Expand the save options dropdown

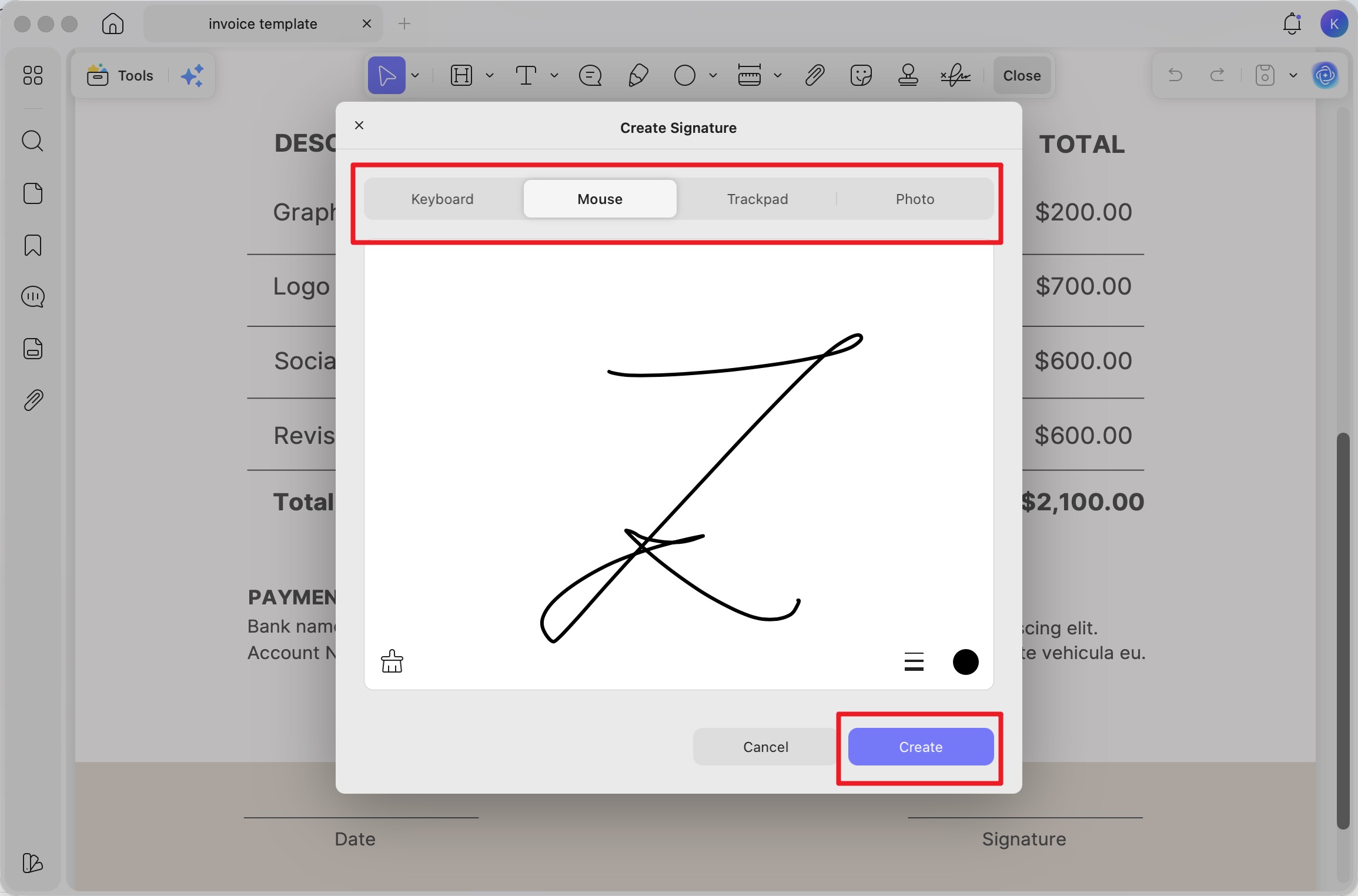tap(1293, 75)
